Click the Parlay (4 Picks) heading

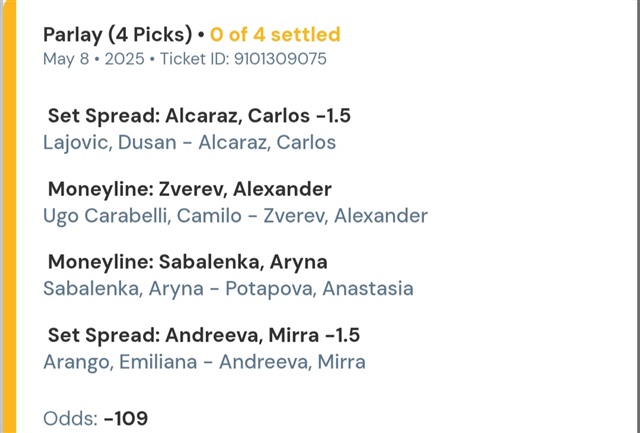click(118, 35)
